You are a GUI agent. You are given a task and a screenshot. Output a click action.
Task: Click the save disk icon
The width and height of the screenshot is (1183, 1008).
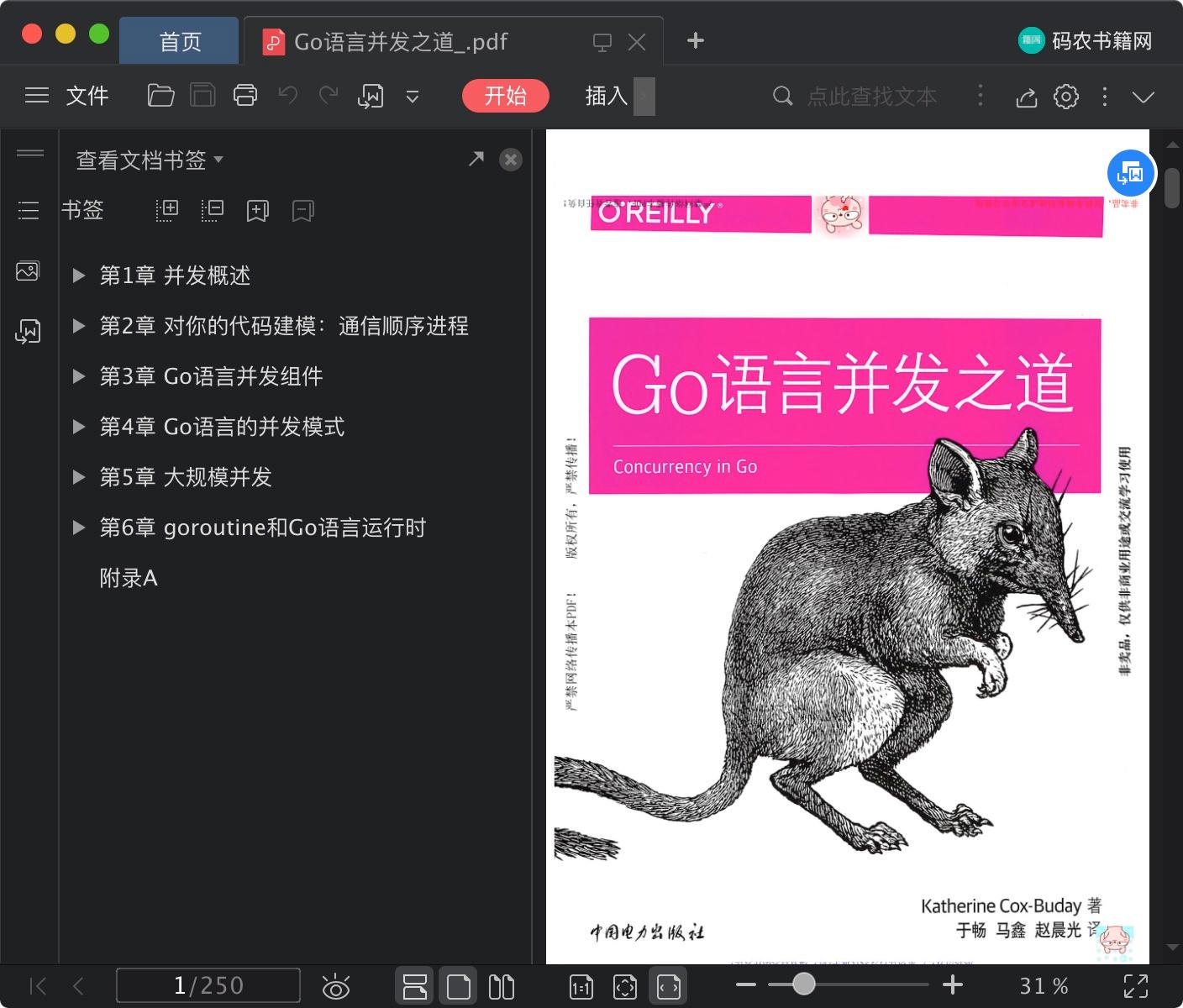[202, 96]
